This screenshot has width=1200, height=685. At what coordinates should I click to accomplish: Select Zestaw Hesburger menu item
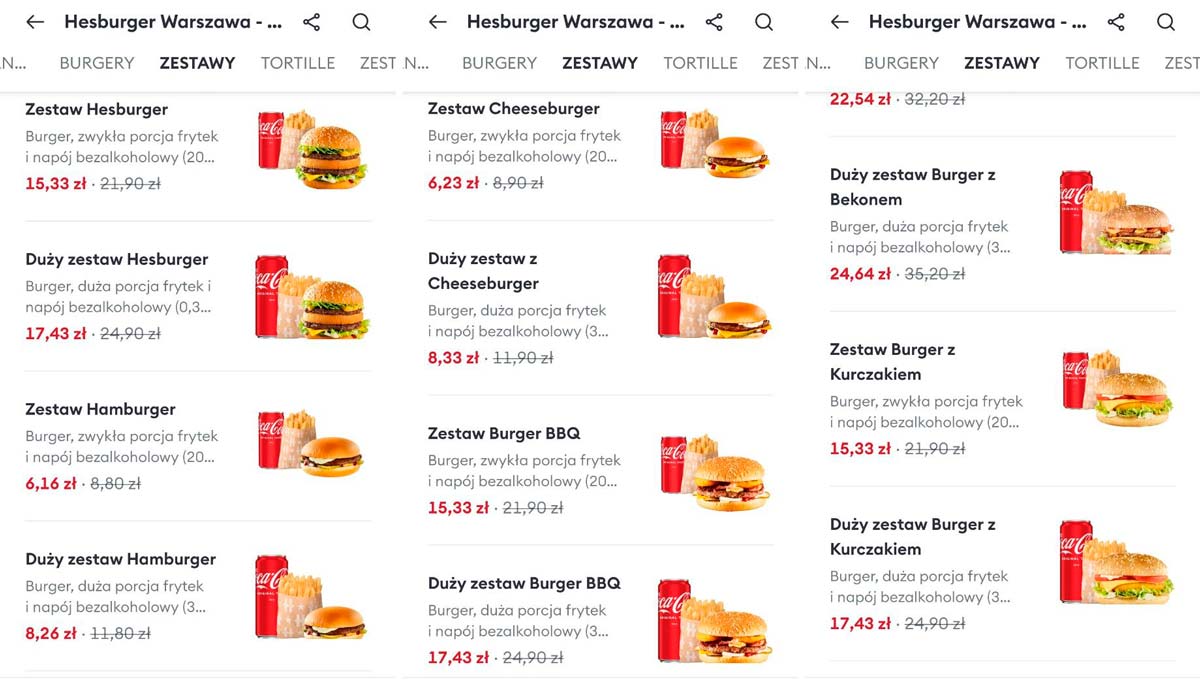tap(198, 146)
